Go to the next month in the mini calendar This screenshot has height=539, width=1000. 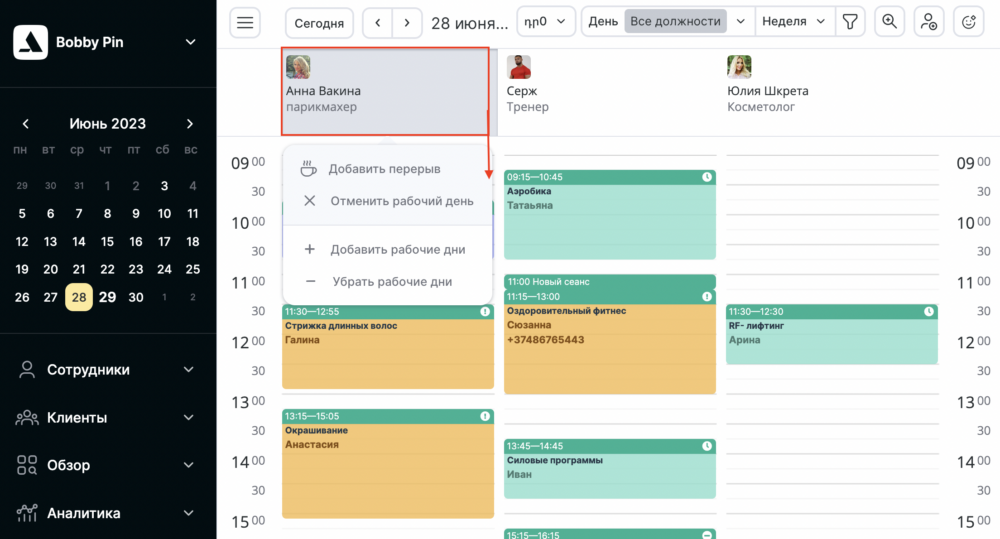coord(190,124)
